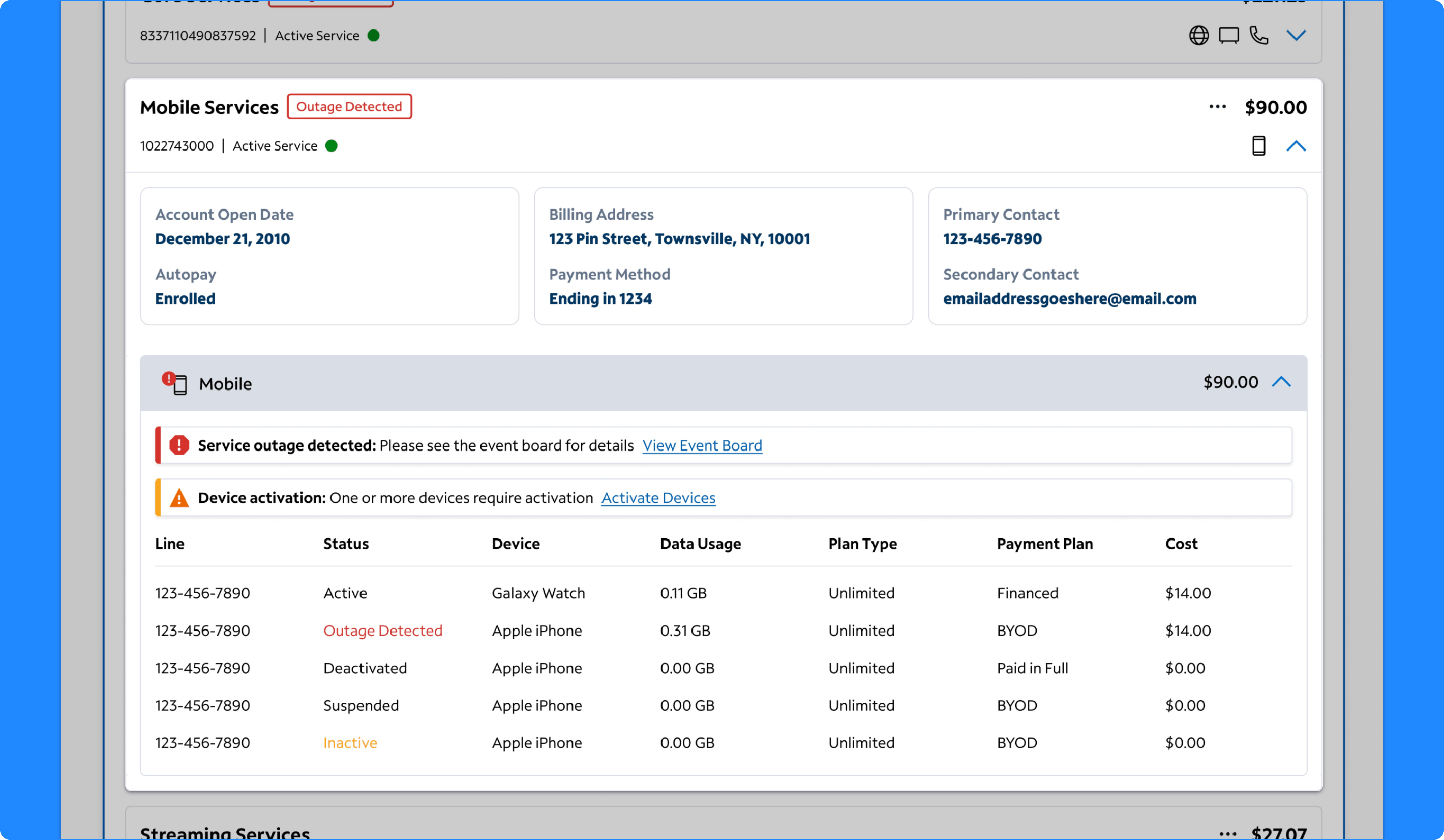This screenshot has height=840, width=1444.
Task: Click the secondary contact email address
Action: click(1069, 298)
